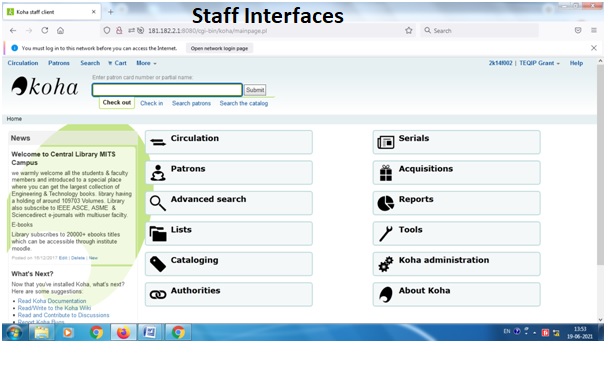615x375 pixels.
Task: Open the Circulation module tile
Action: point(229,142)
